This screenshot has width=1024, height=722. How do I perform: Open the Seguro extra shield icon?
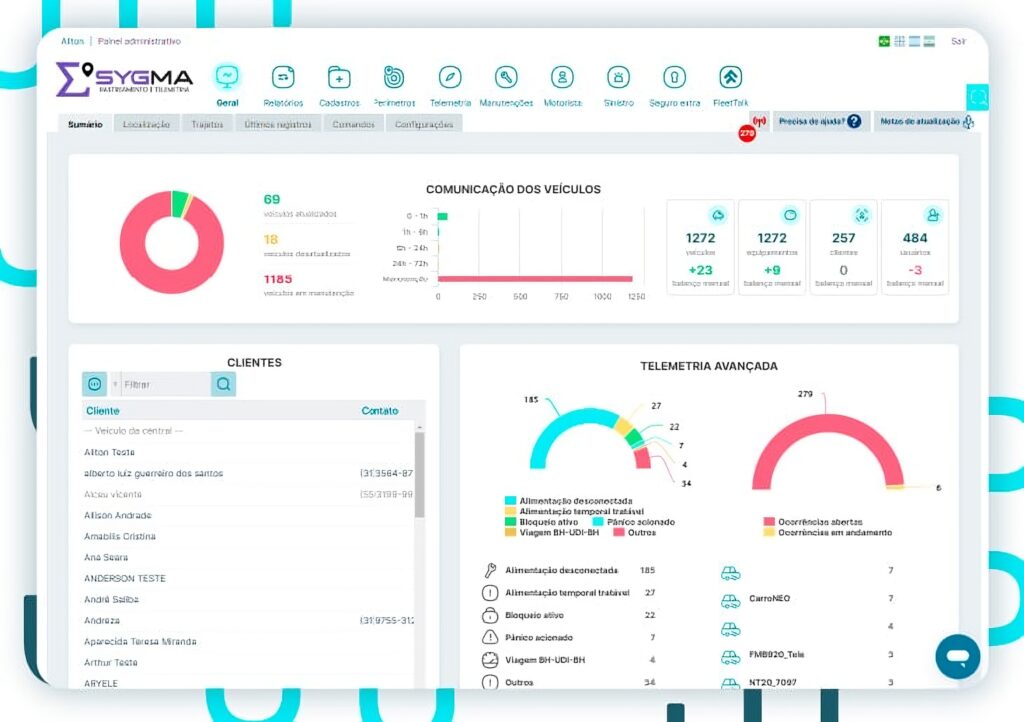[x=675, y=78]
